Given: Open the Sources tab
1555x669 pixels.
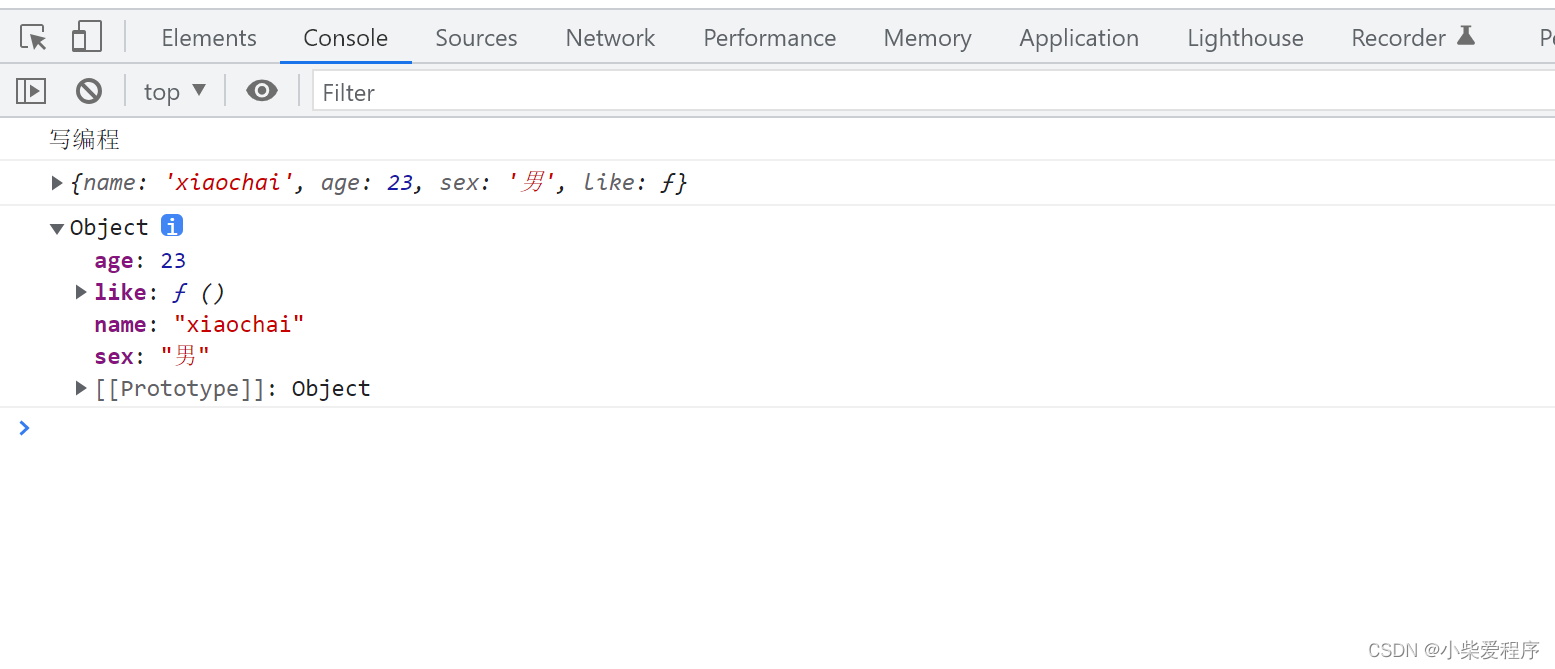Looking at the screenshot, I should (476, 38).
